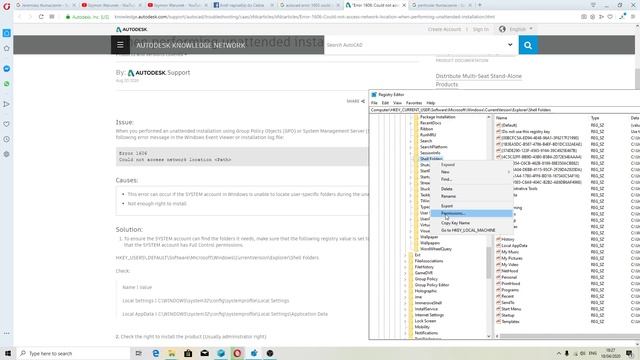The height and width of the screenshot is (360, 640).
Task: Open the heart bookmarks icon in sidebar
Action: [7, 124]
